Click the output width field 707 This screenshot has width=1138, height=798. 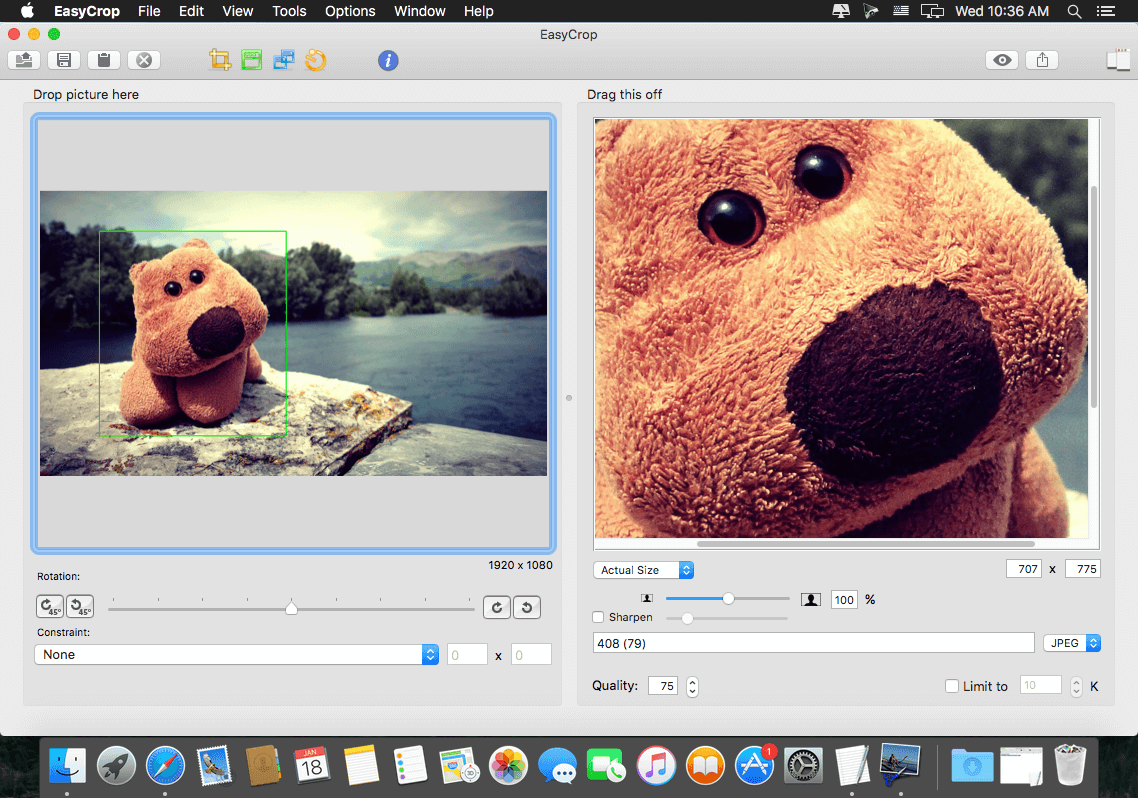(x=1024, y=569)
